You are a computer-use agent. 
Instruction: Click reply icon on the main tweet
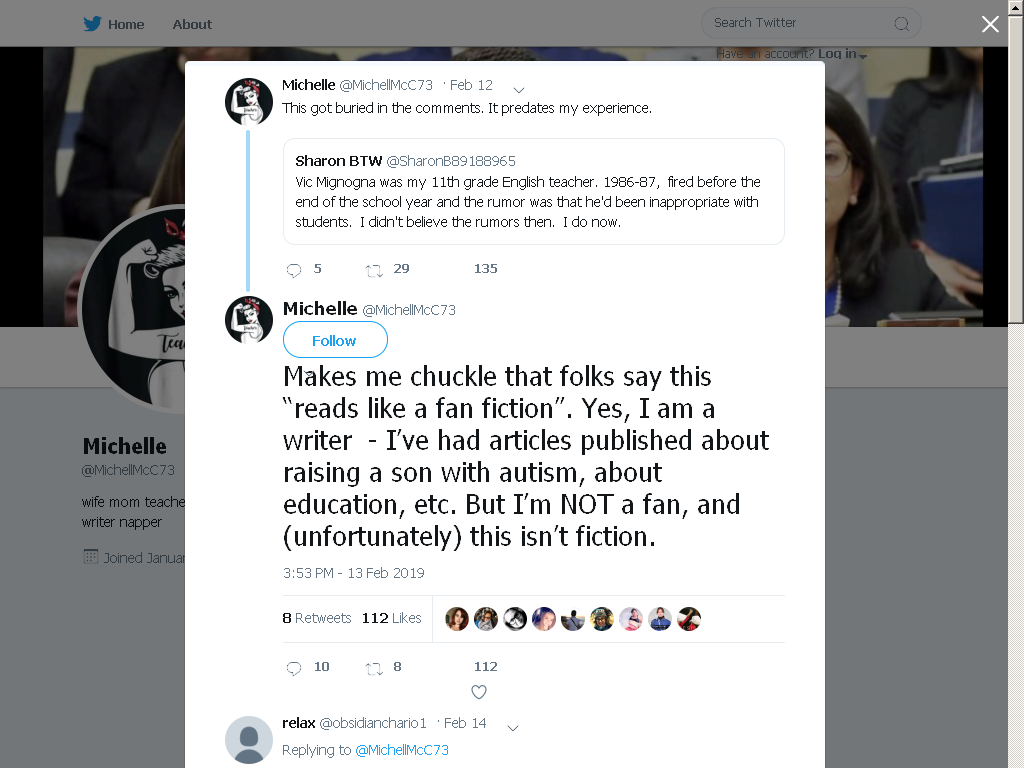(x=294, y=667)
